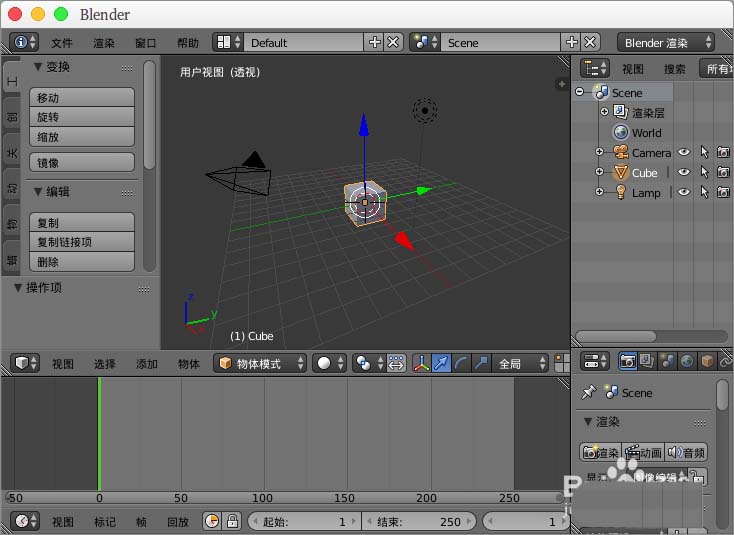
Task: Open the scene browser icon
Action: [x=425, y=43]
